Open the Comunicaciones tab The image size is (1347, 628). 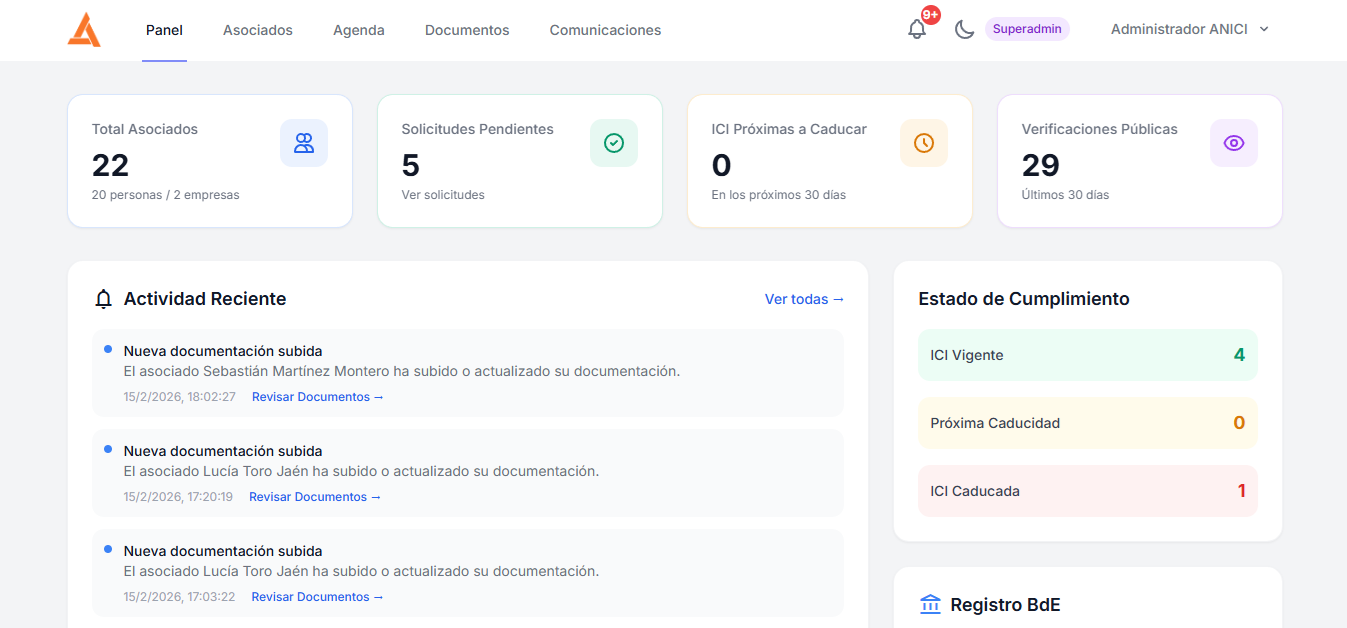(x=605, y=30)
